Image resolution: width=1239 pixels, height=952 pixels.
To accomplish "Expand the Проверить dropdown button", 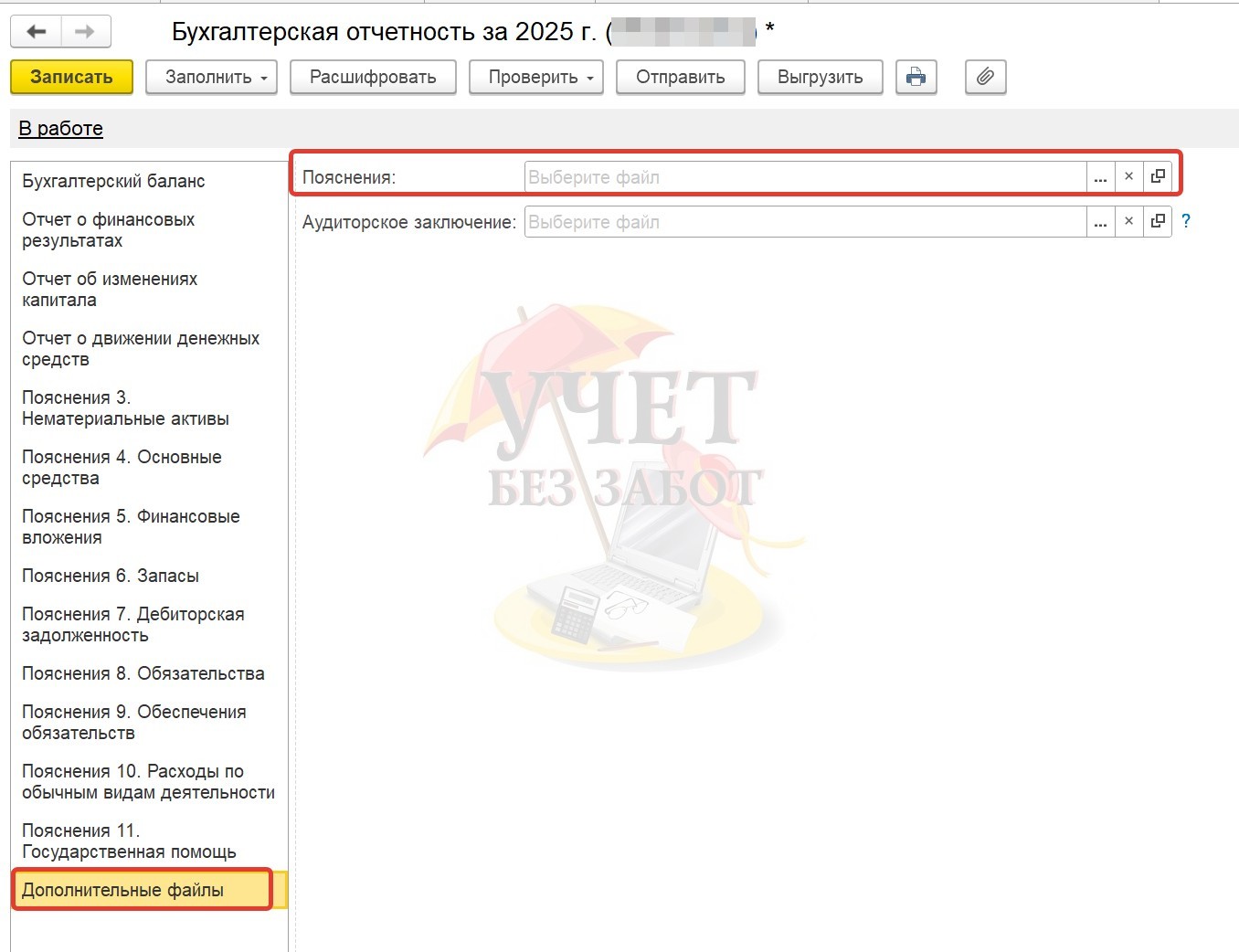I will pos(540,78).
